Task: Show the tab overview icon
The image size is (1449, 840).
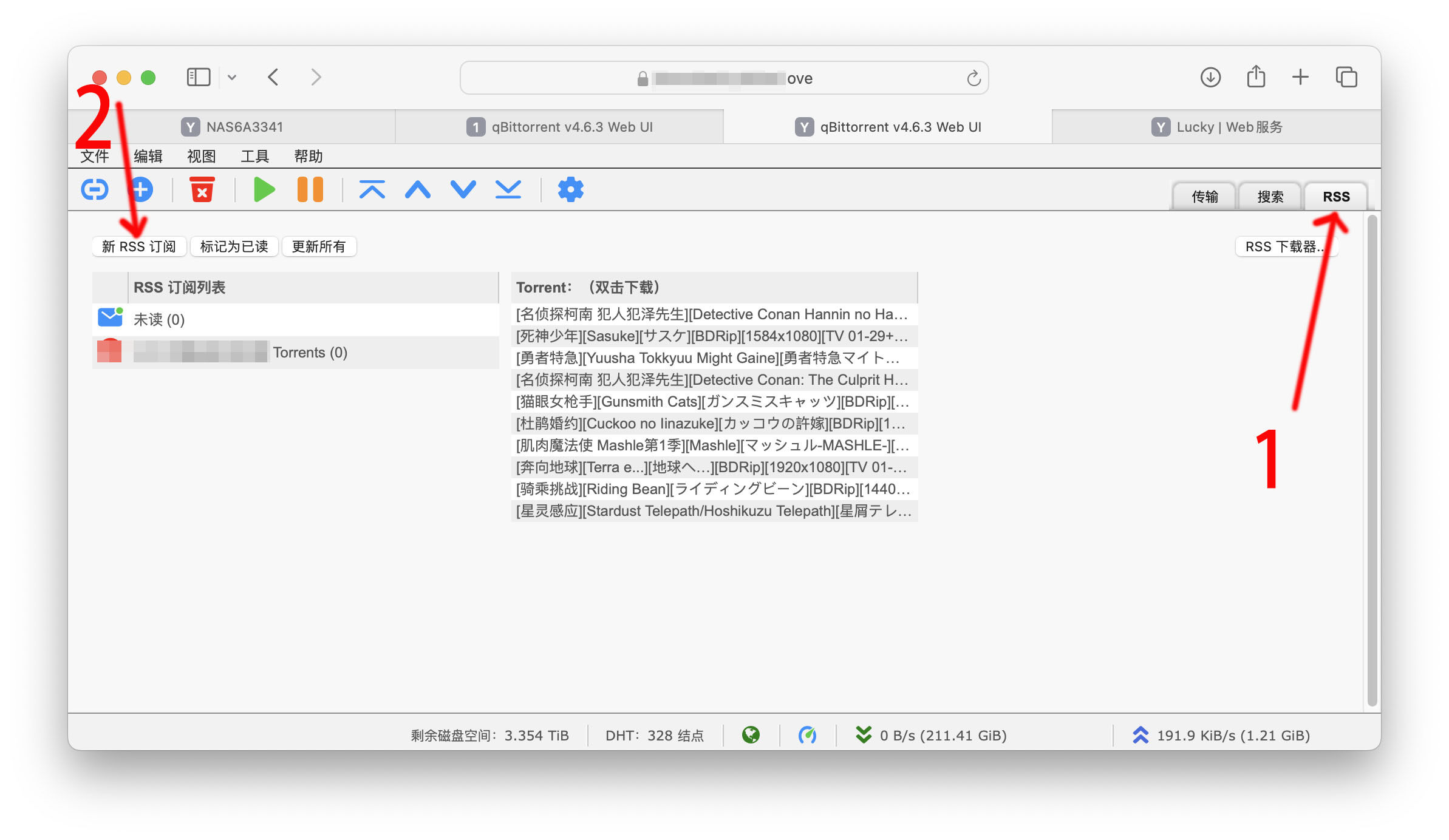Action: [1346, 77]
